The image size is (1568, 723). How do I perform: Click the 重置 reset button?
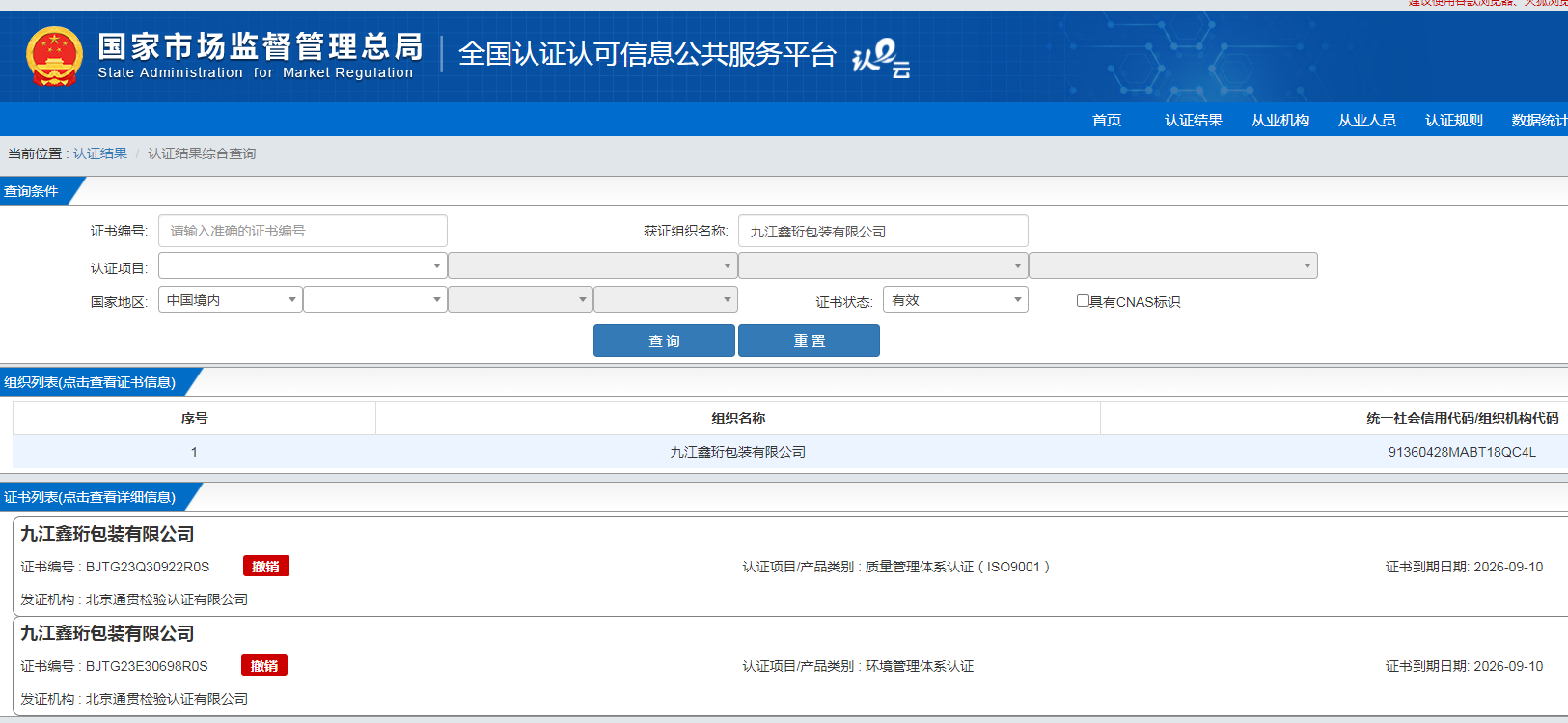tap(809, 341)
